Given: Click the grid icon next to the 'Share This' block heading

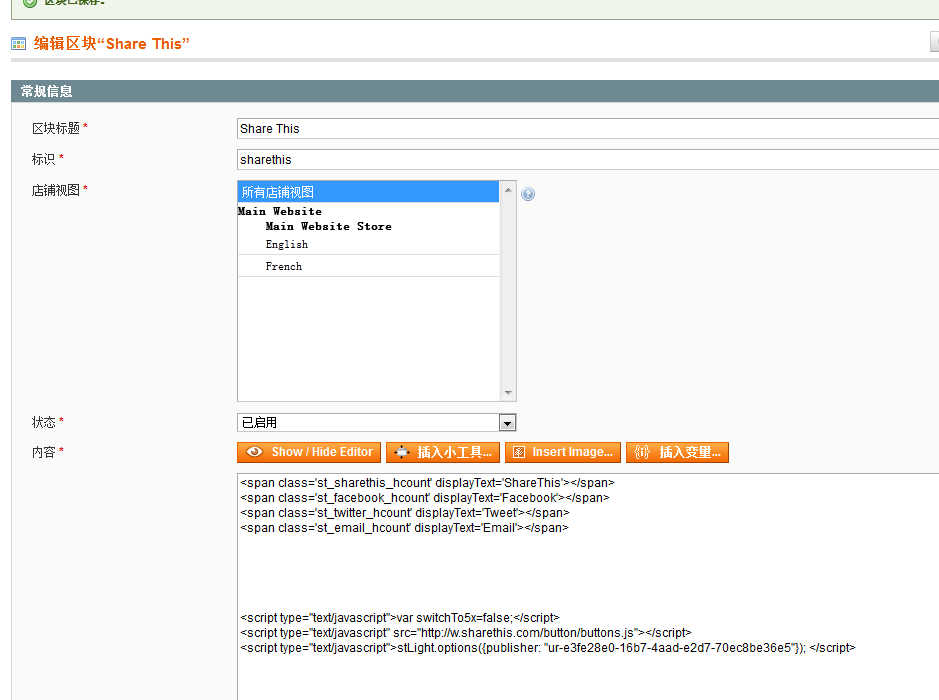Looking at the screenshot, I should (19, 44).
